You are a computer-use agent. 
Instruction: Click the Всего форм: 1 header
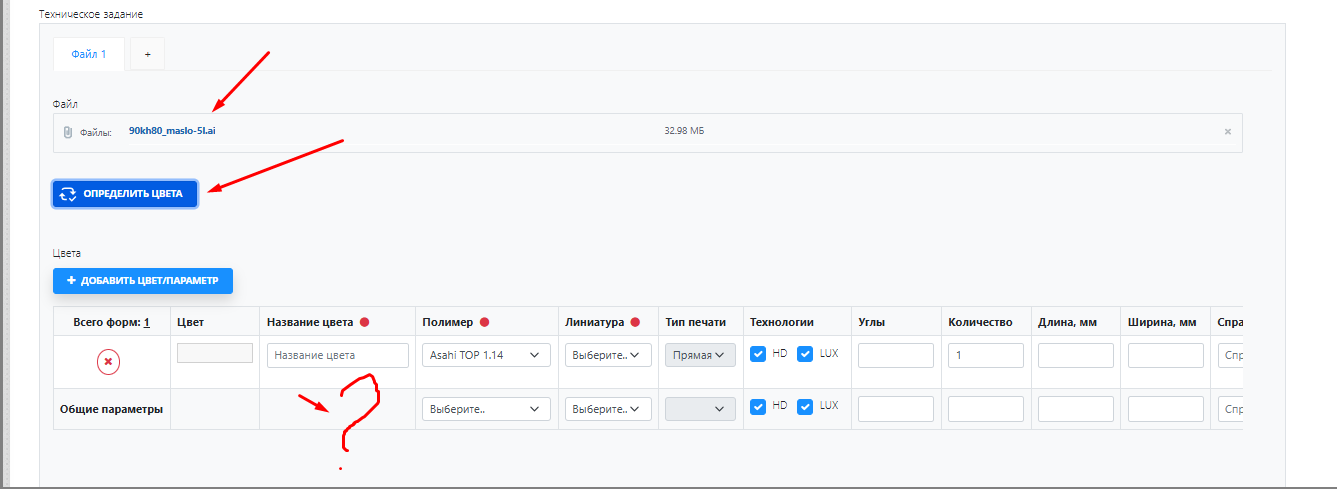[x=112, y=322]
